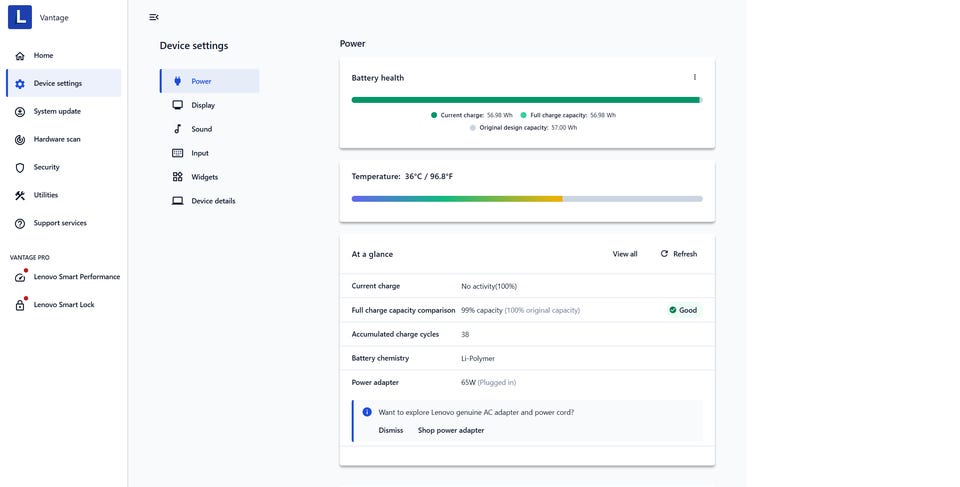Click the green battery health bar

click(527, 100)
